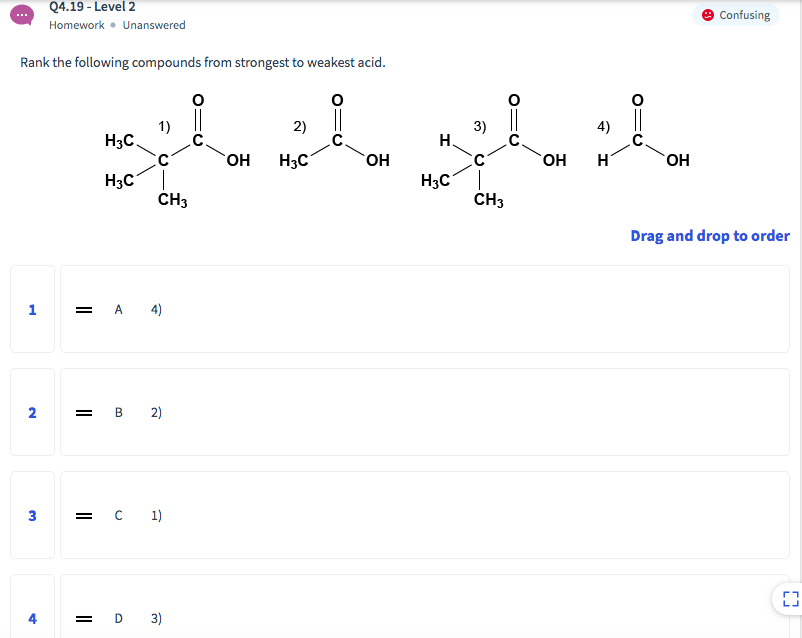
Task: Click the rank position number 1 label
Action: [31, 309]
